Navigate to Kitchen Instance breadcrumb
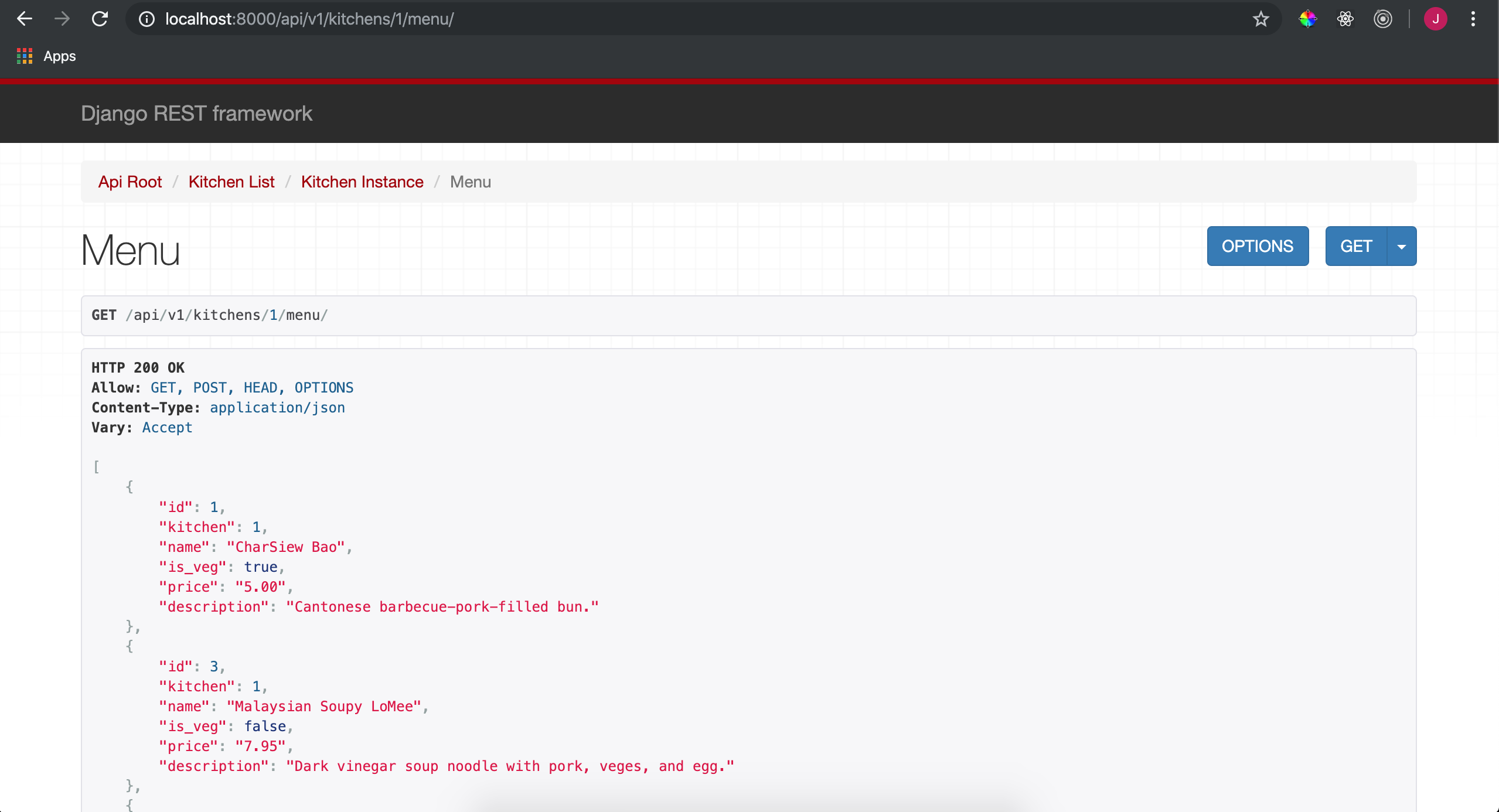Screen dimensions: 1499x812 pyautogui.click(x=362, y=182)
